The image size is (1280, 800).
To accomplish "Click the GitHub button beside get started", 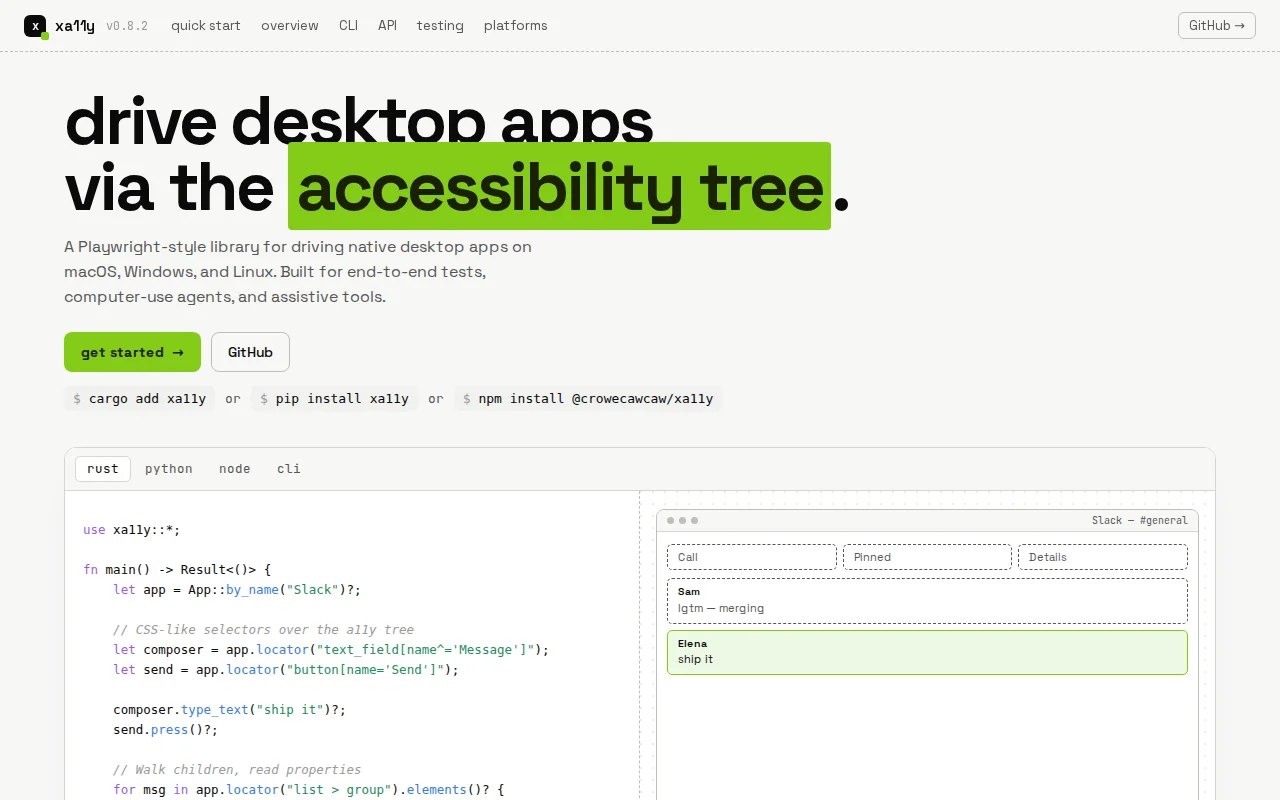I will click(x=250, y=352).
